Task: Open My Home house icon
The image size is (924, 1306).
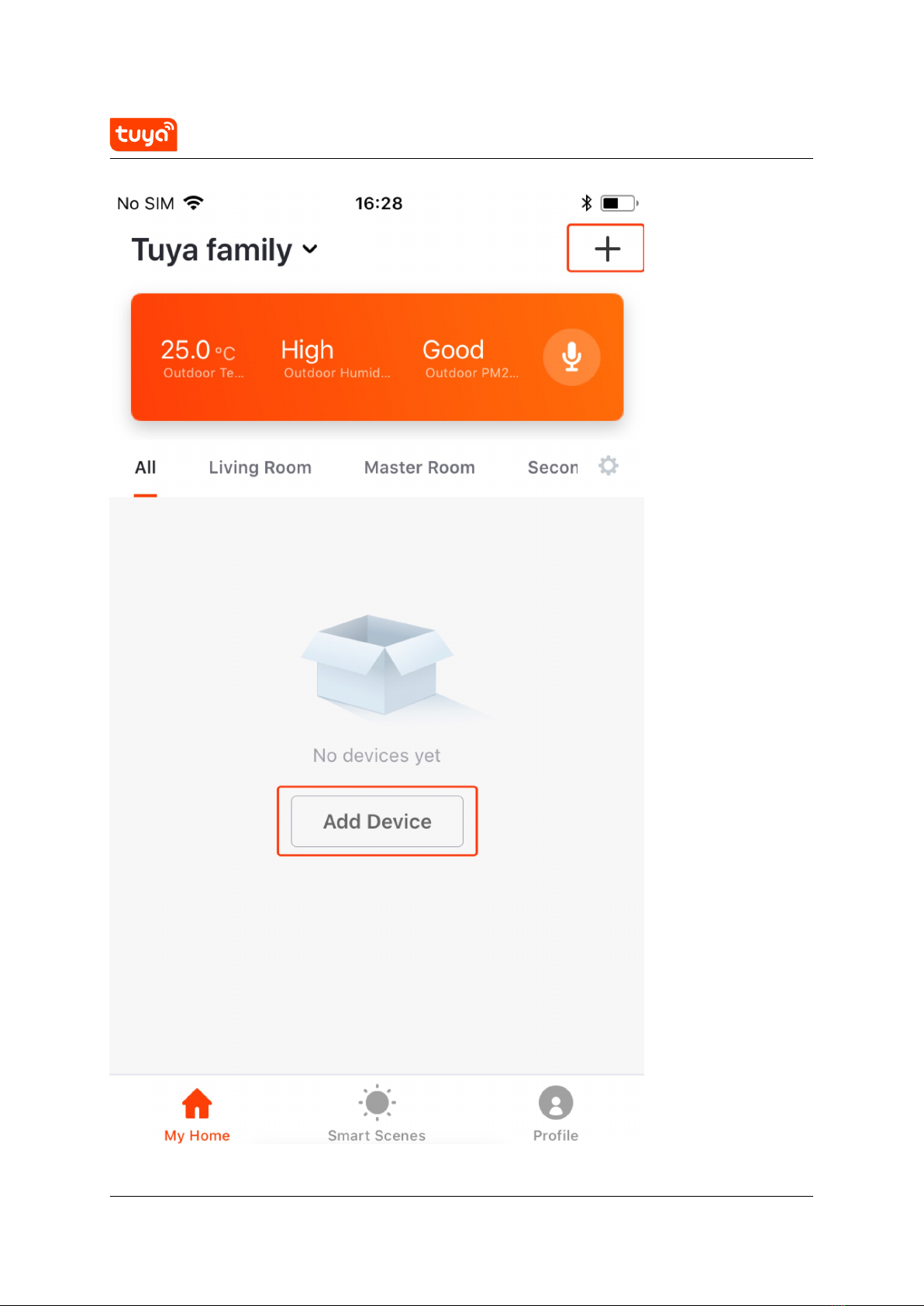Action: click(197, 1103)
